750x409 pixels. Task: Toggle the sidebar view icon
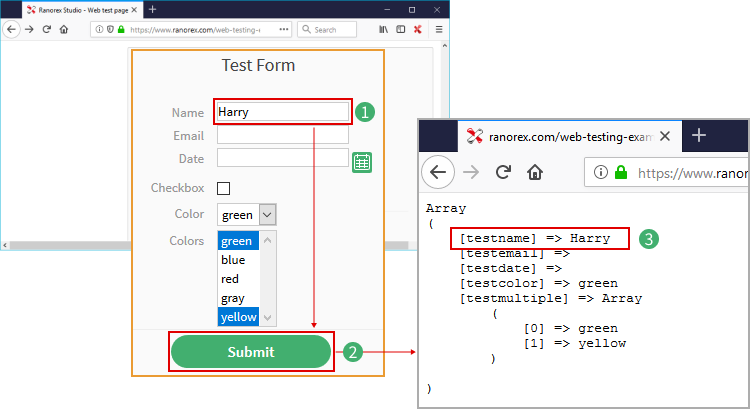[400, 30]
